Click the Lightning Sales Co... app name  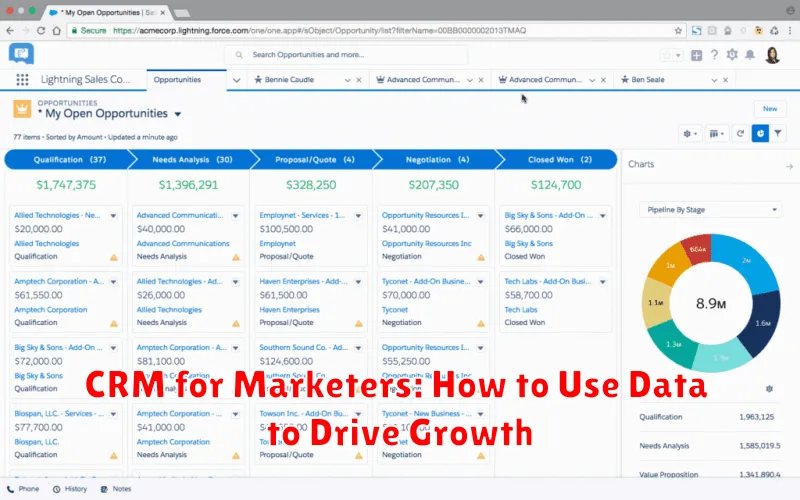[x=85, y=80]
